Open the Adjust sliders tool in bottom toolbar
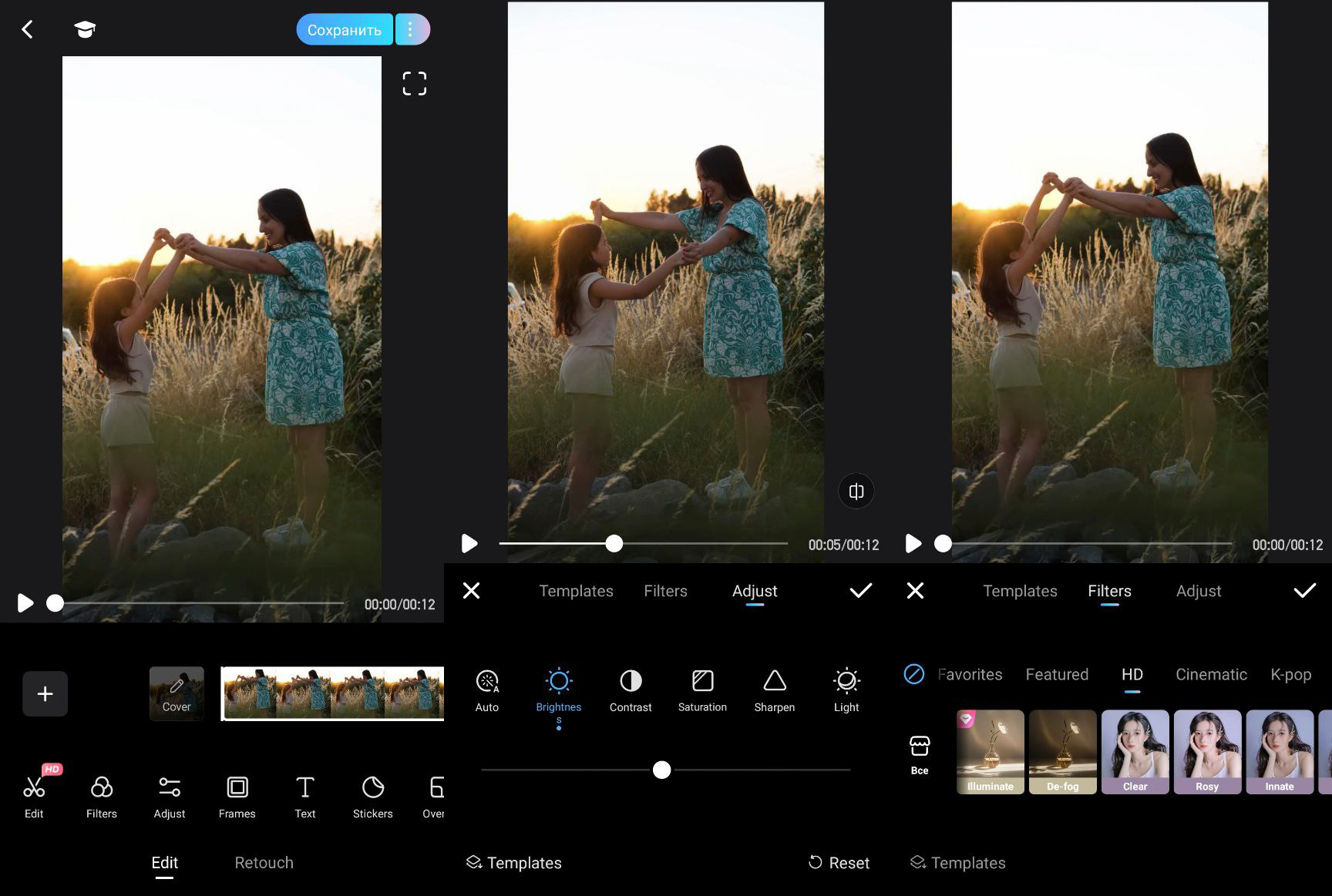Viewport: 1332px width, 896px height. (x=170, y=797)
